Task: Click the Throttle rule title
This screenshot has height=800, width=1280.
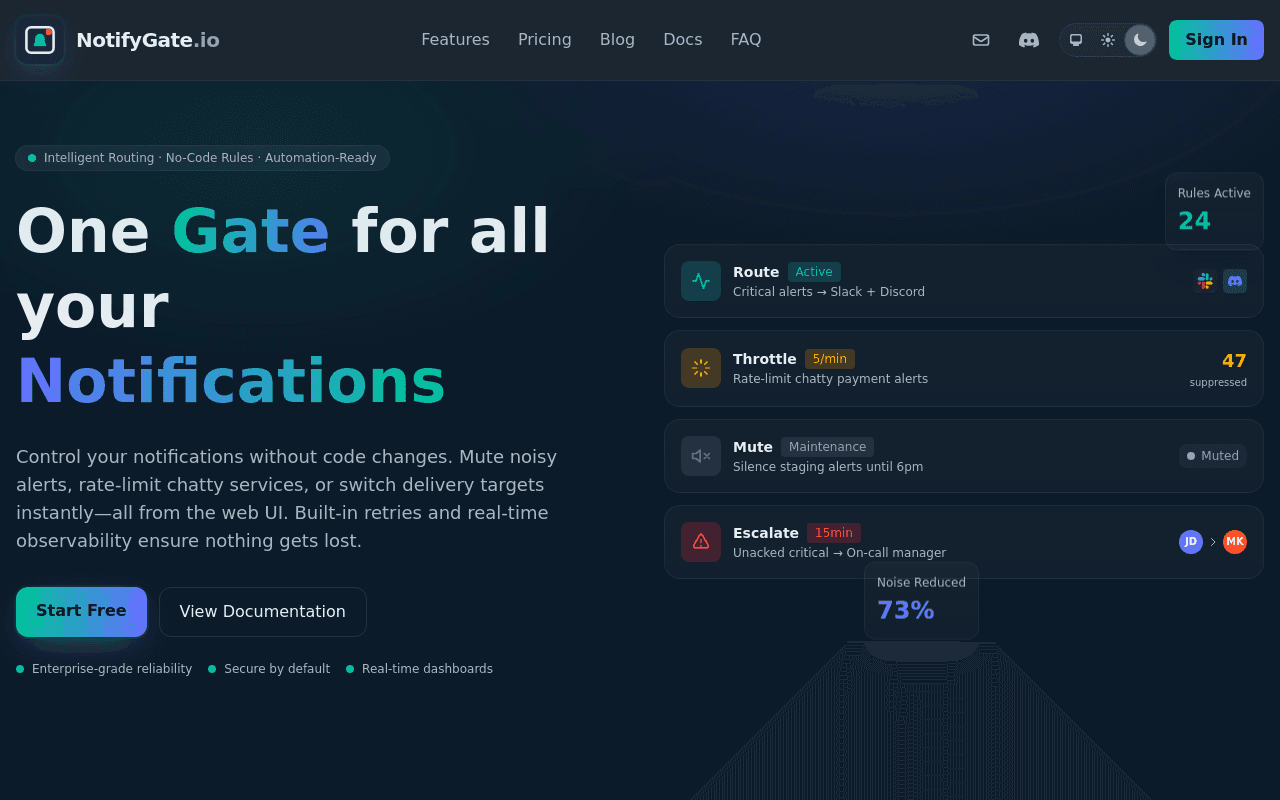Action: coord(765,359)
